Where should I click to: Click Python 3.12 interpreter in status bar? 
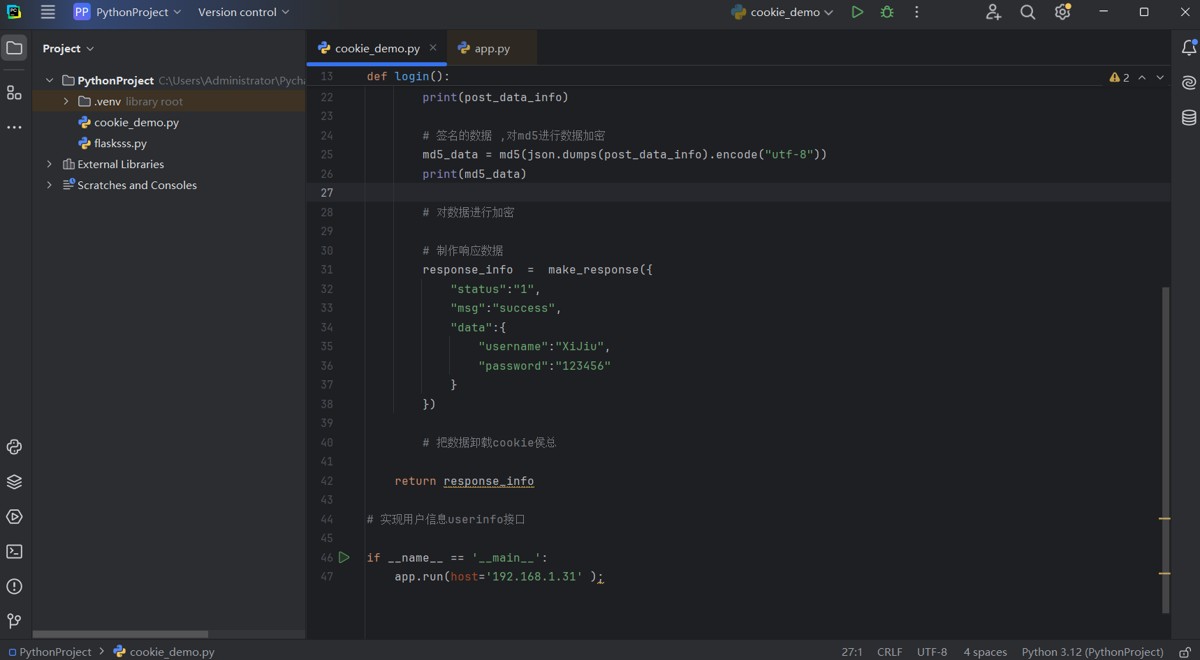[1092, 652]
